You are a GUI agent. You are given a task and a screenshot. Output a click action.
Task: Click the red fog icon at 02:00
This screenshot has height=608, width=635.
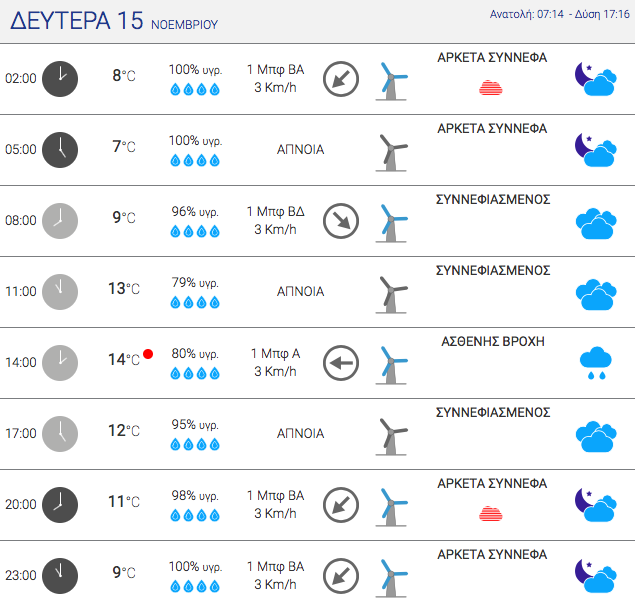pyautogui.click(x=491, y=87)
